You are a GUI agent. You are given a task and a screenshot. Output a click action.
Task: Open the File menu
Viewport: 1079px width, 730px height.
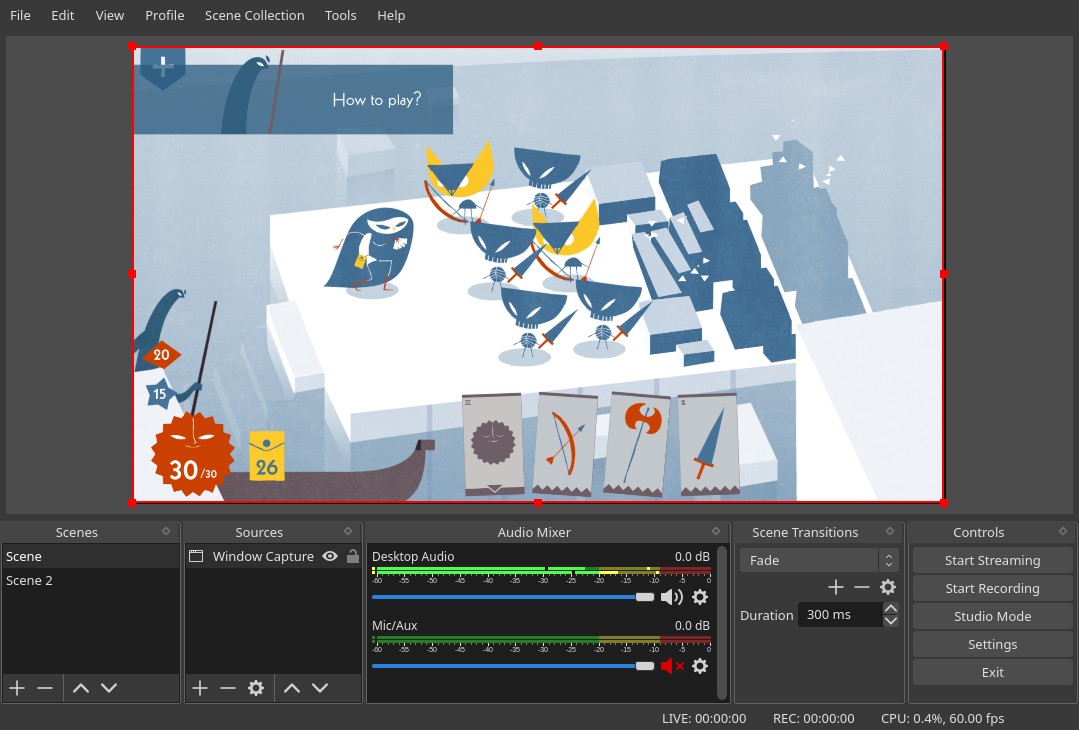click(x=20, y=15)
